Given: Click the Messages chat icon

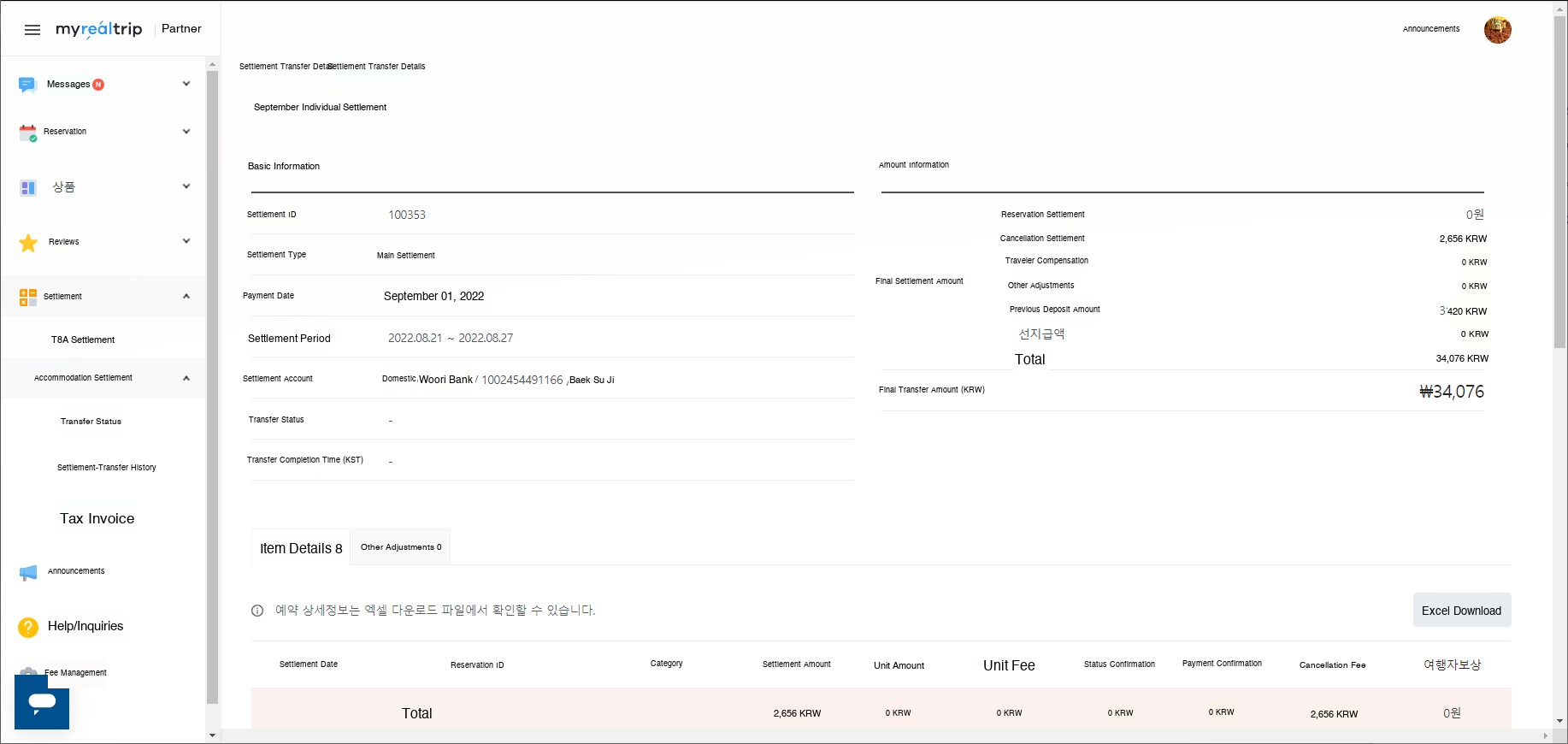Looking at the screenshot, I should coord(27,85).
